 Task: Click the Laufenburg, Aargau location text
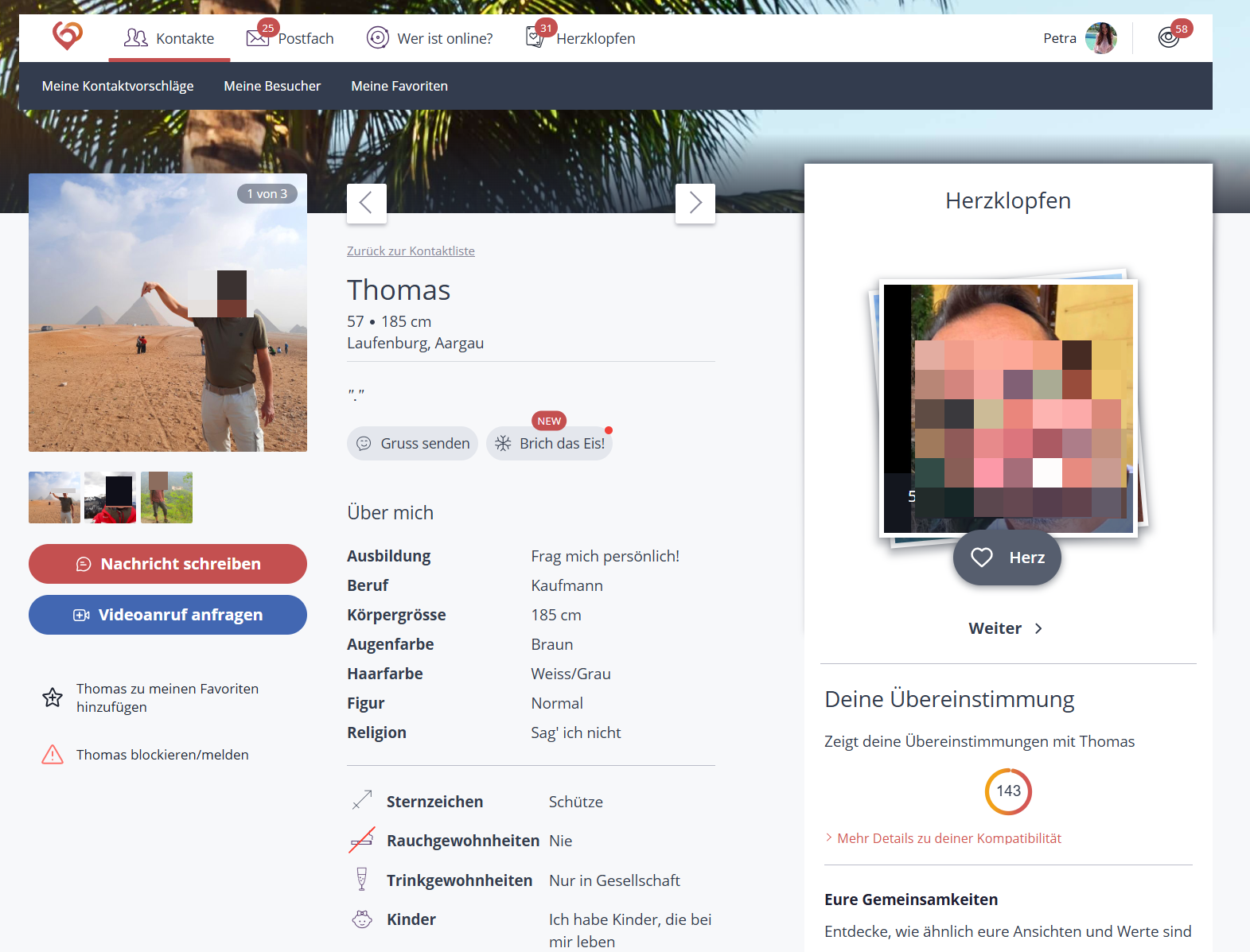[415, 343]
